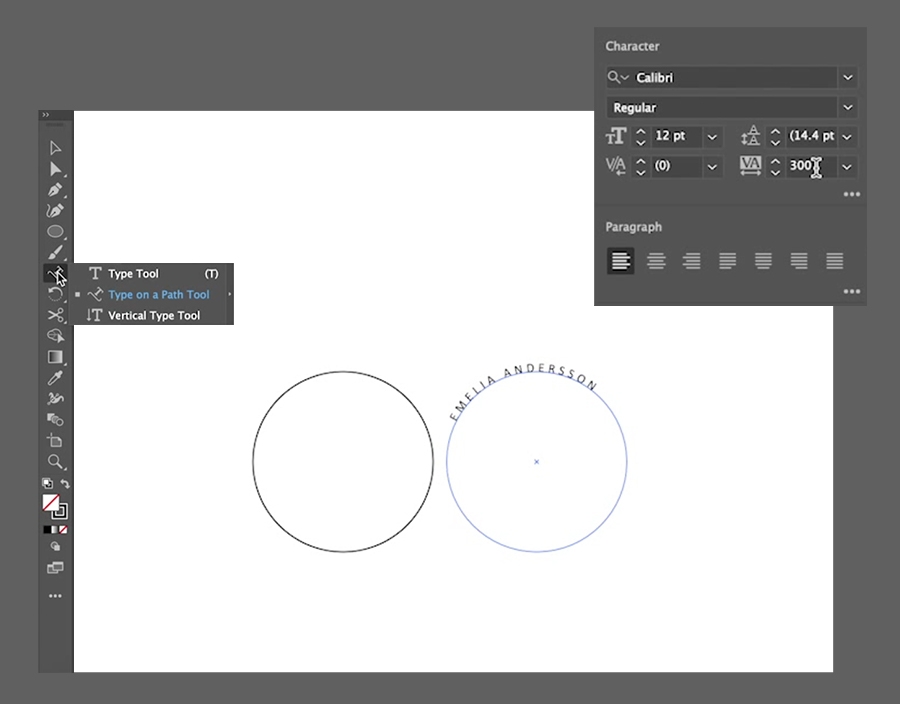The height and width of the screenshot is (704, 900).
Task: Select the Symbol Sprayer tool
Action: click(55, 398)
